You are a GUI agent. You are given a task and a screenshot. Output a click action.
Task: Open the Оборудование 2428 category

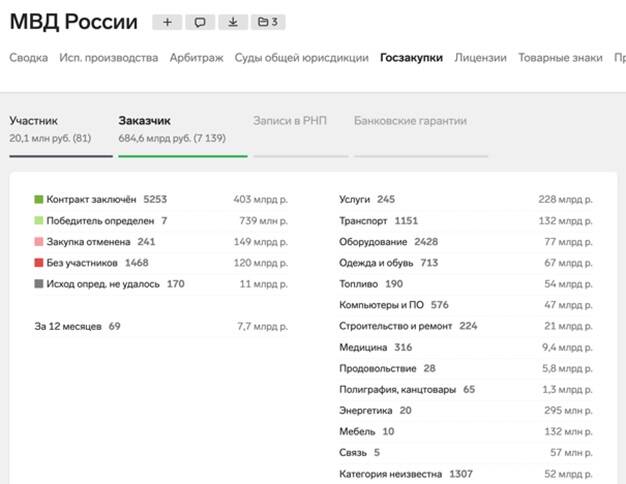(x=466, y=242)
